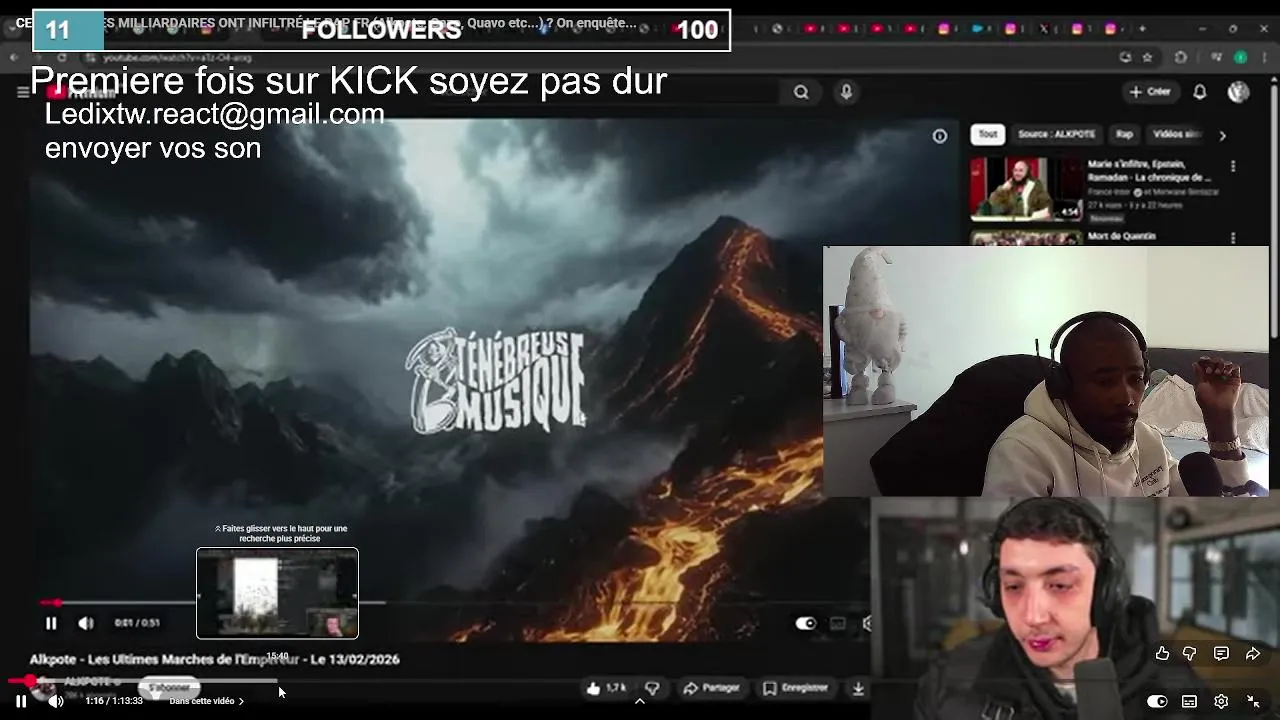1280x720 pixels.
Task: Click the ALKPOTE channel avatar
Action: pyautogui.click(x=44, y=688)
